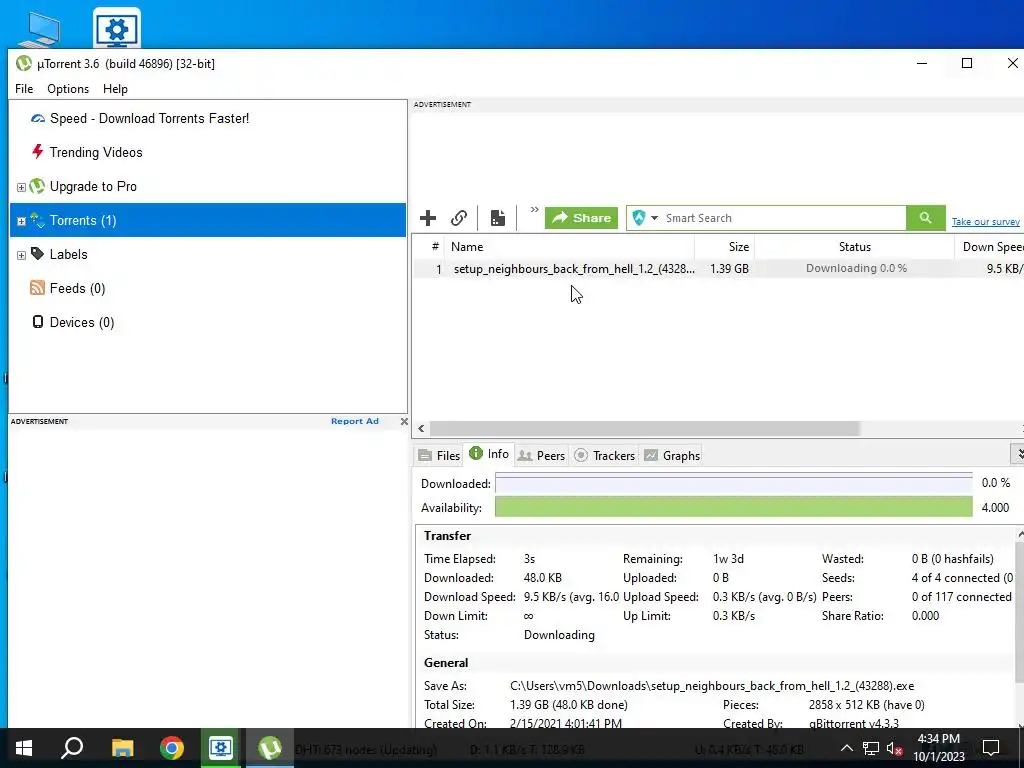Click the network tray icon
The width and height of the screenshot is (1024, 768).
(x=871, y=748)
